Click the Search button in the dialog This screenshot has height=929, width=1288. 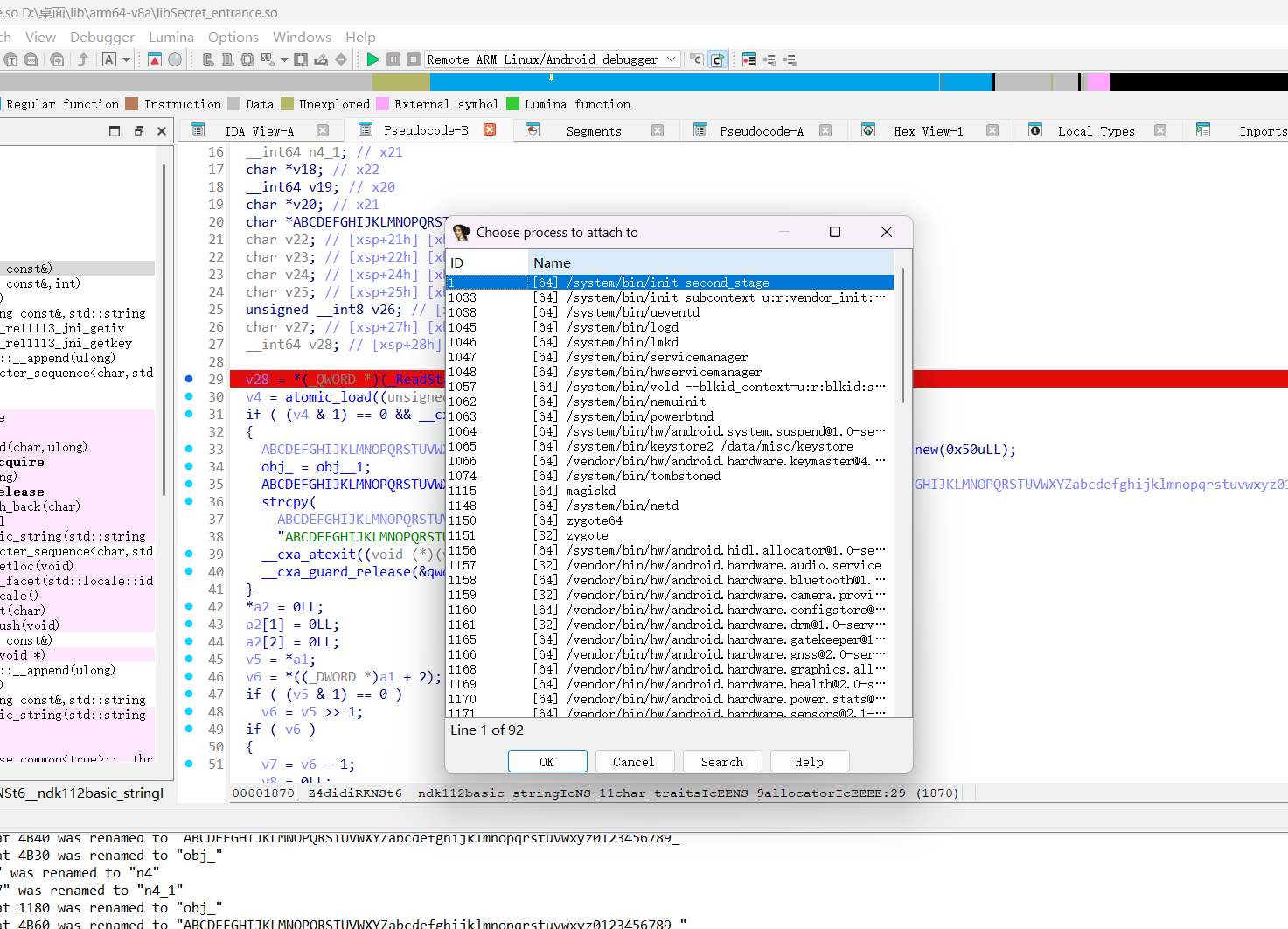tap(721, 762)
